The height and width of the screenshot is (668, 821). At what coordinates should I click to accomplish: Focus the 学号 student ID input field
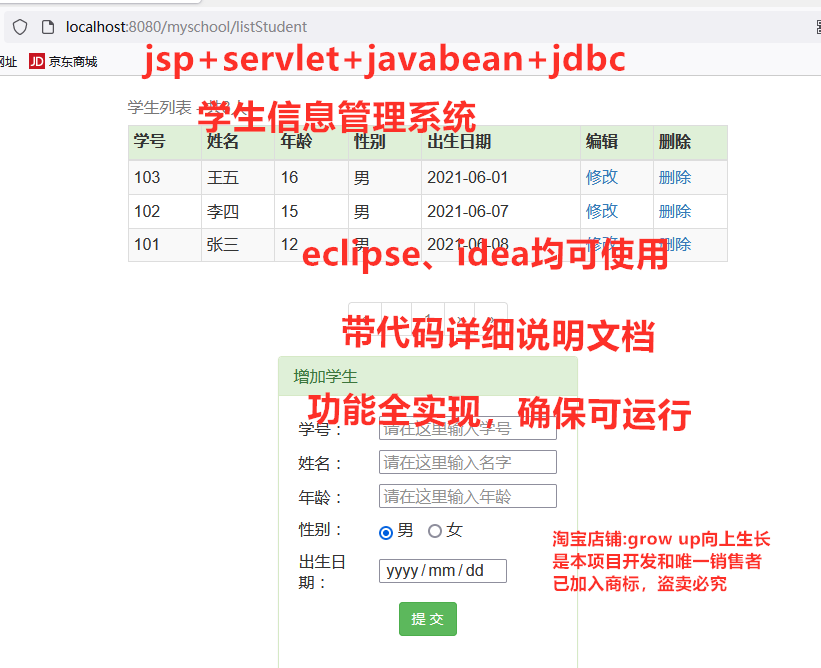coord(467,429)
